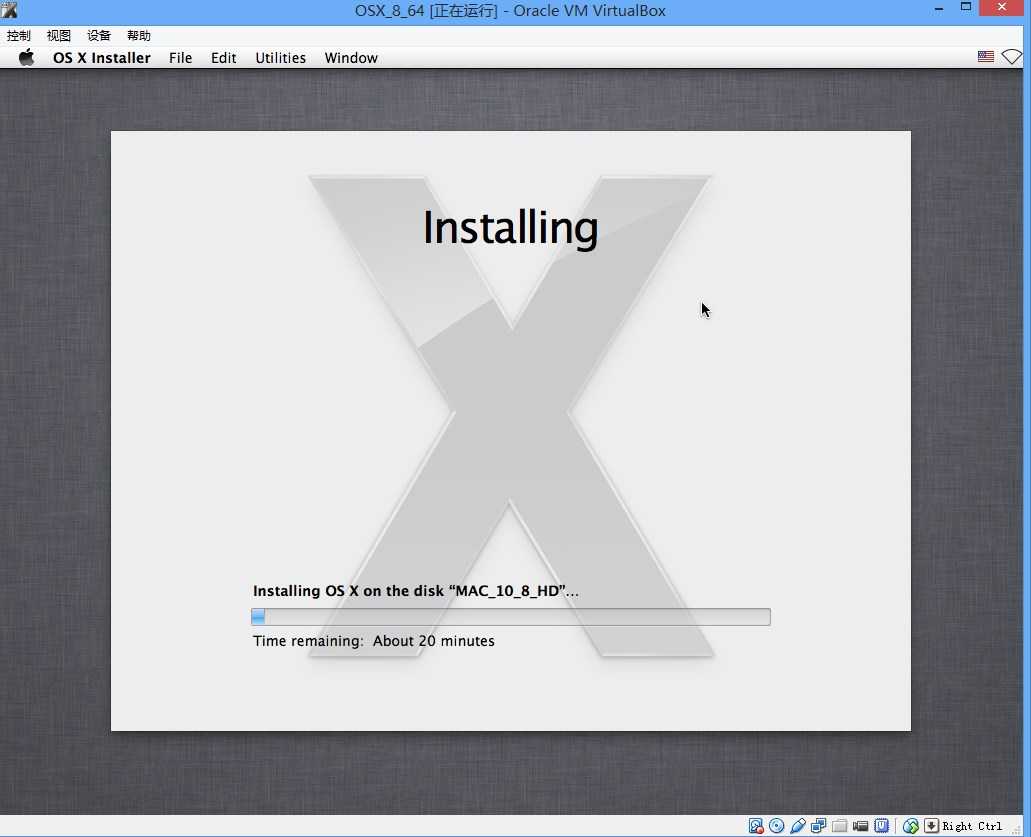Open the Edit menu
Viewport: 1031px width, 837px height.
pyautogui.click(x=224, y=58)
